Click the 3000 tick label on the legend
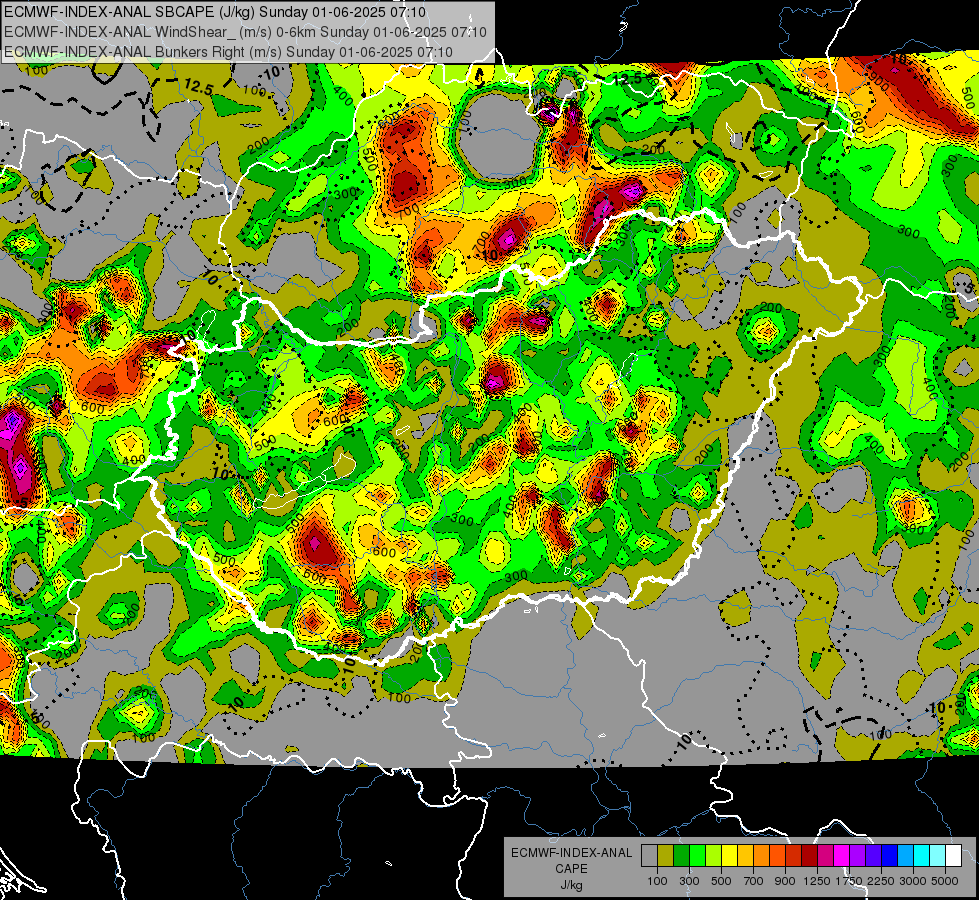The image size is (979, 900). point(913,881)
